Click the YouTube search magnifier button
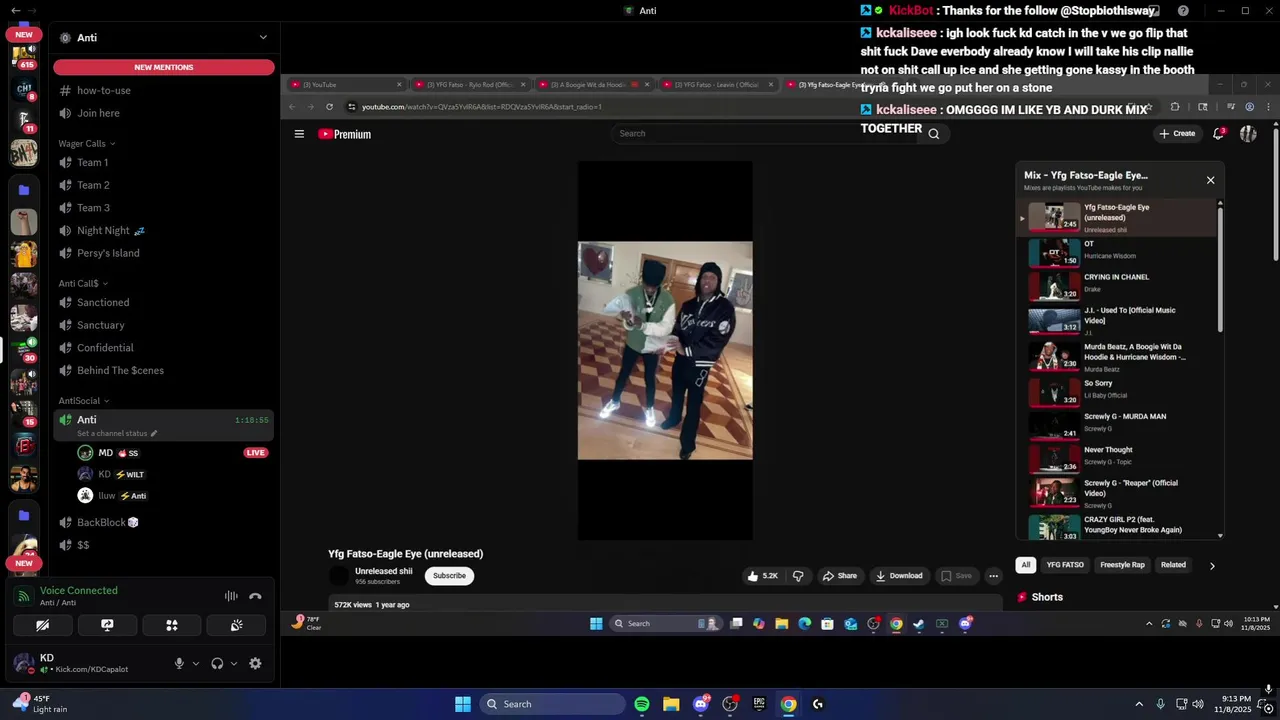This screenshot has width=1280, height=720. [934, 134]
